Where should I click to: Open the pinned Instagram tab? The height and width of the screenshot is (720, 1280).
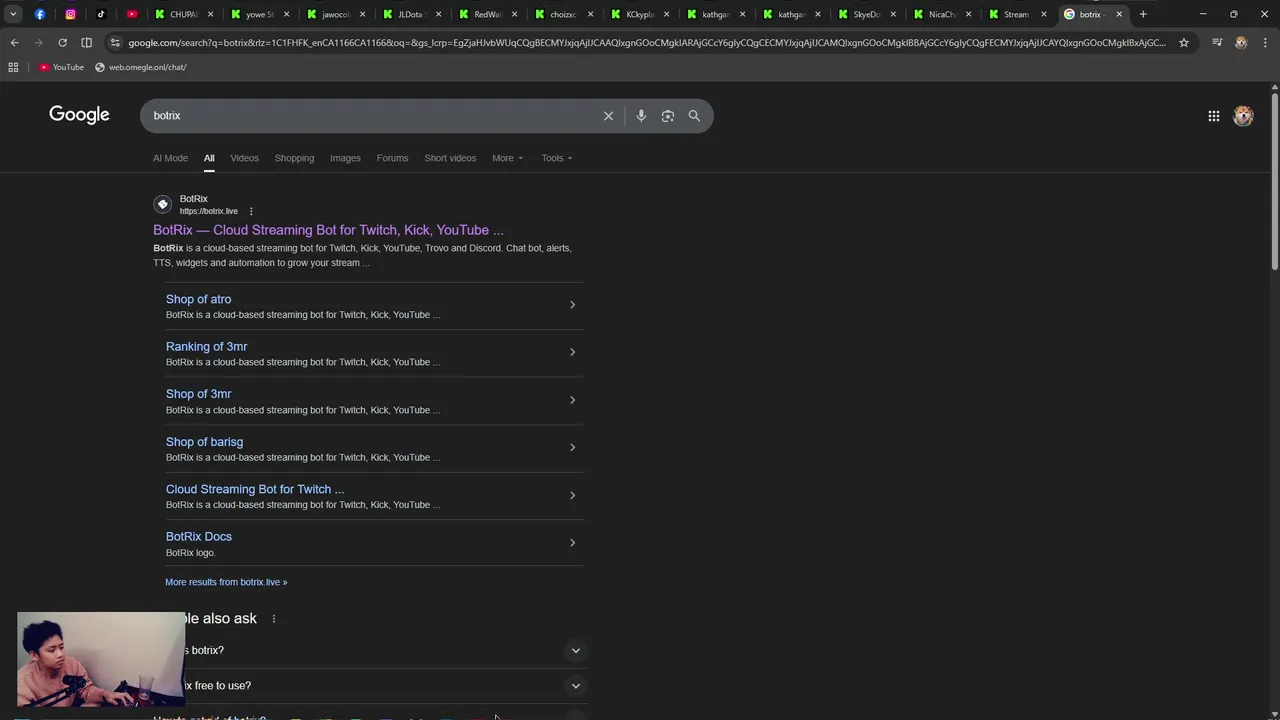pyautogui.click(x=70, y=14)
